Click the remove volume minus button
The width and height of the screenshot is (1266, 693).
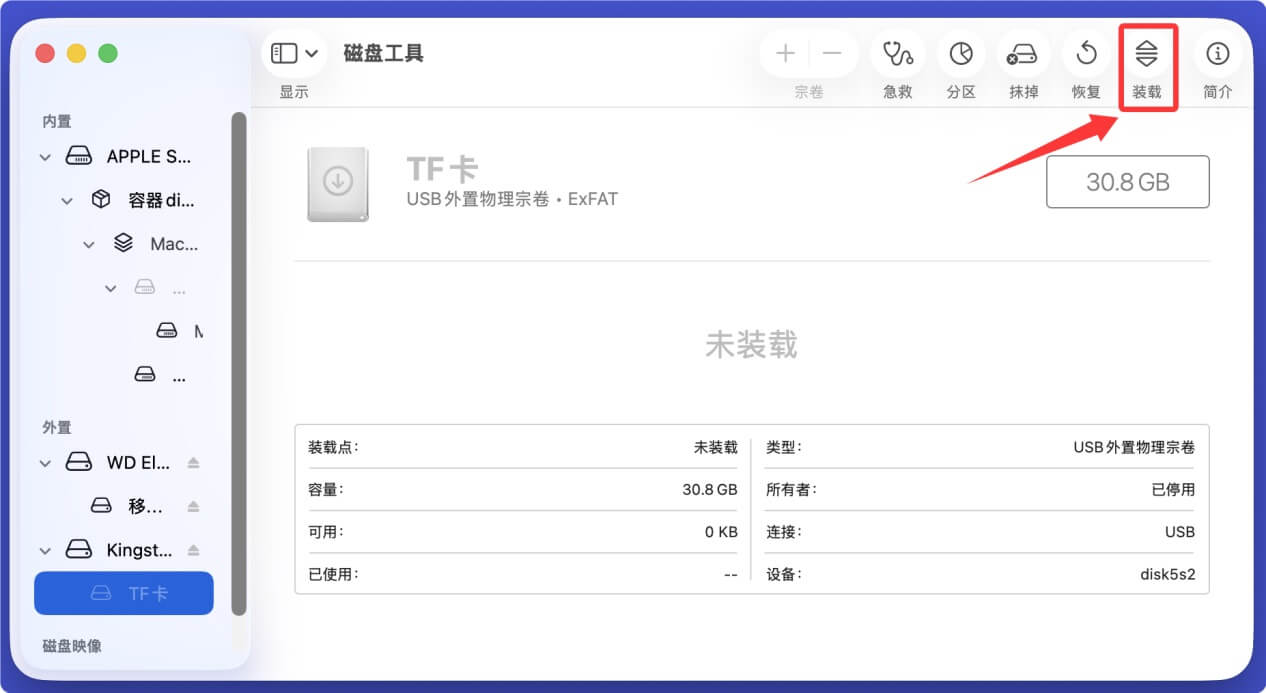coord(833,52)
